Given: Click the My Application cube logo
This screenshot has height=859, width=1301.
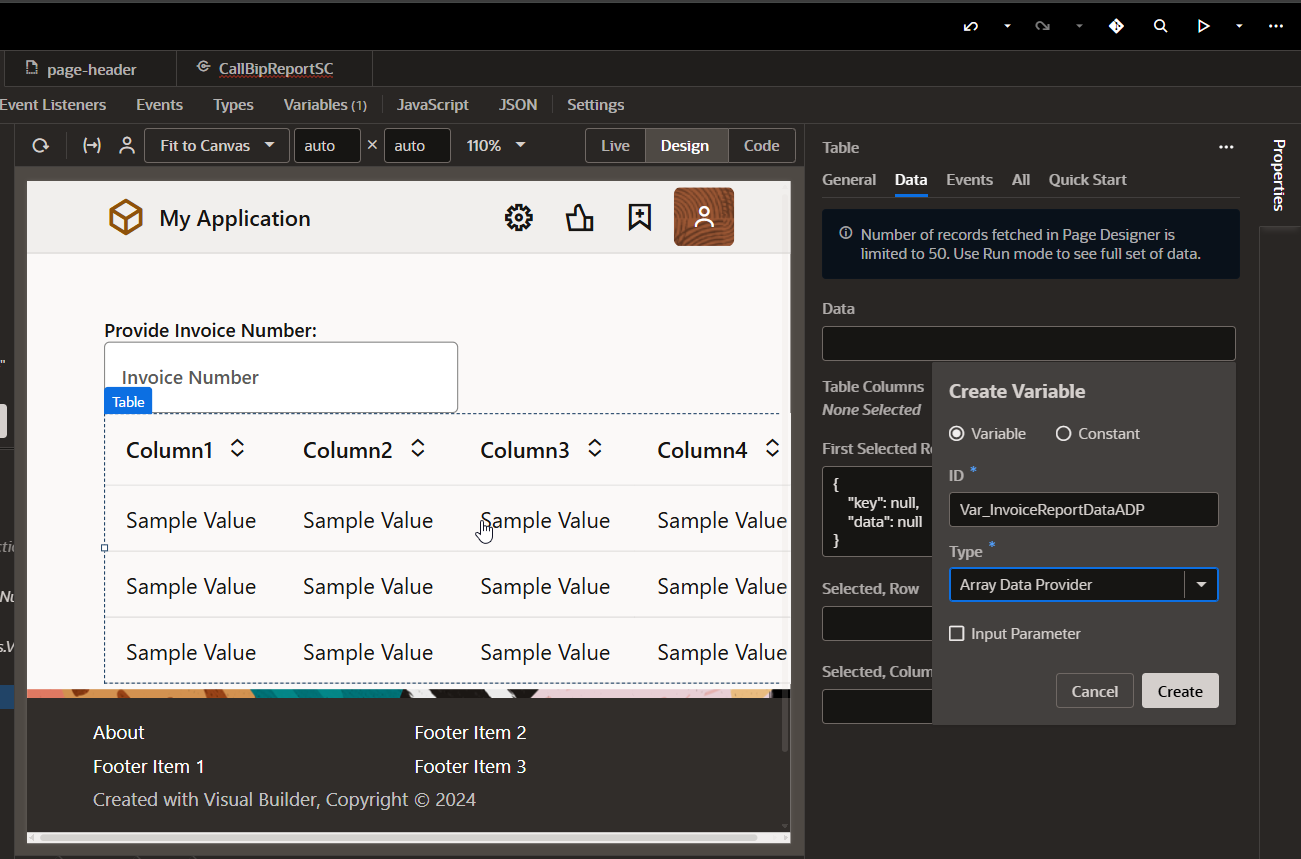Looking at the screenshot, I should coord(126,217).
